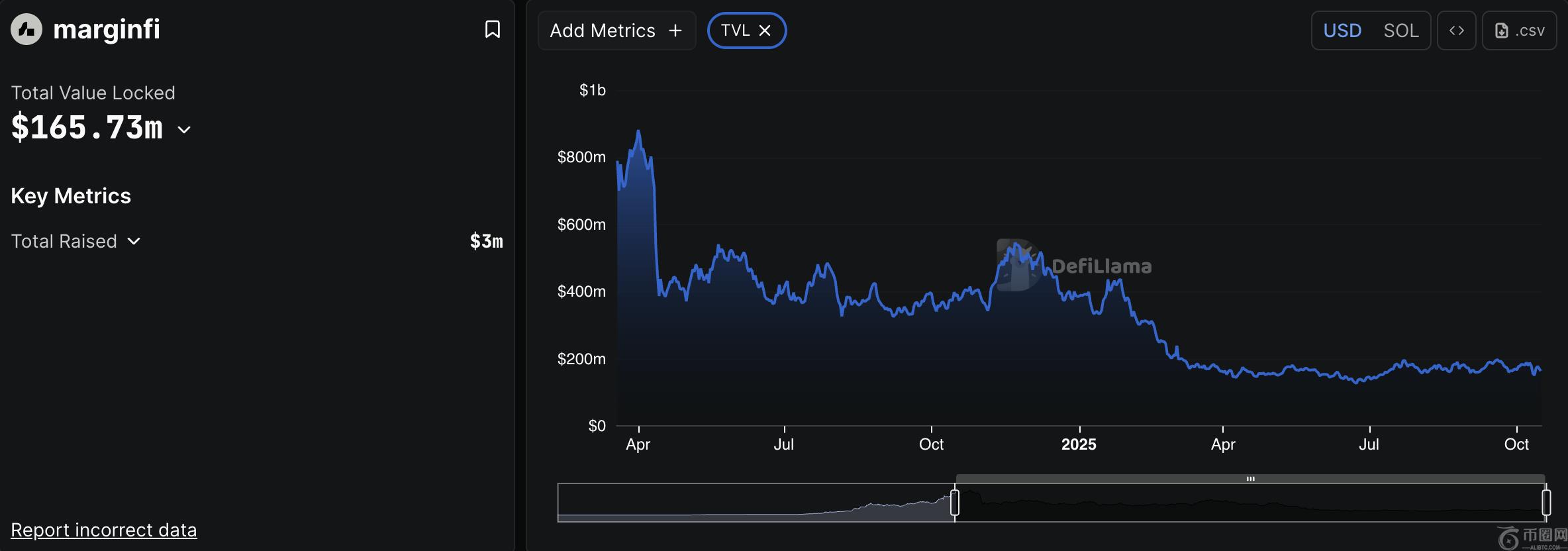
Task: Click the plus icon in Add Metrics
Action: tap(675, 30)
